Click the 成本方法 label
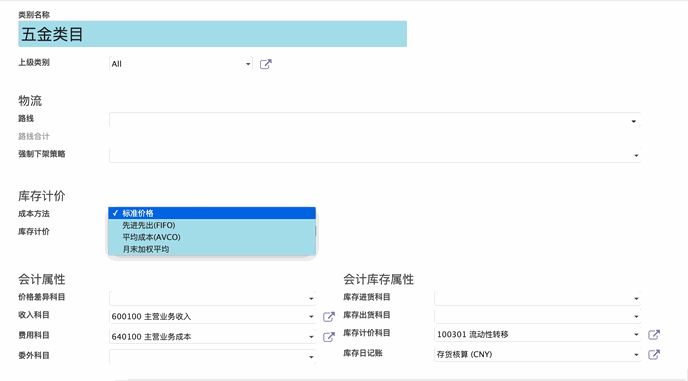Screen dimensions: 688x381 pyautogui.click(x=34, y=214)
